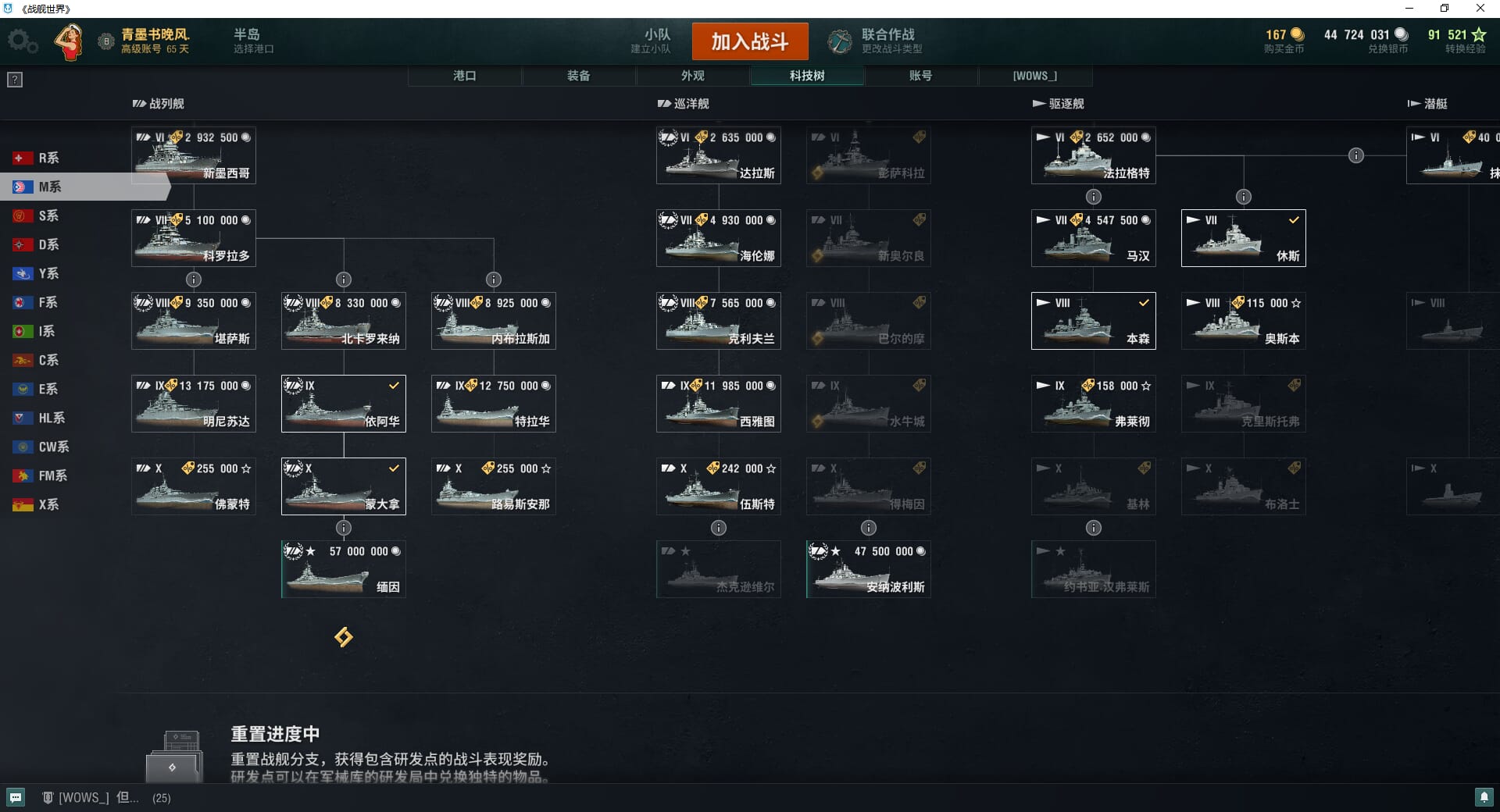1500x812 pixels.
Task: Click the gold doubloon coin icon
Action: click(1298, 34)
